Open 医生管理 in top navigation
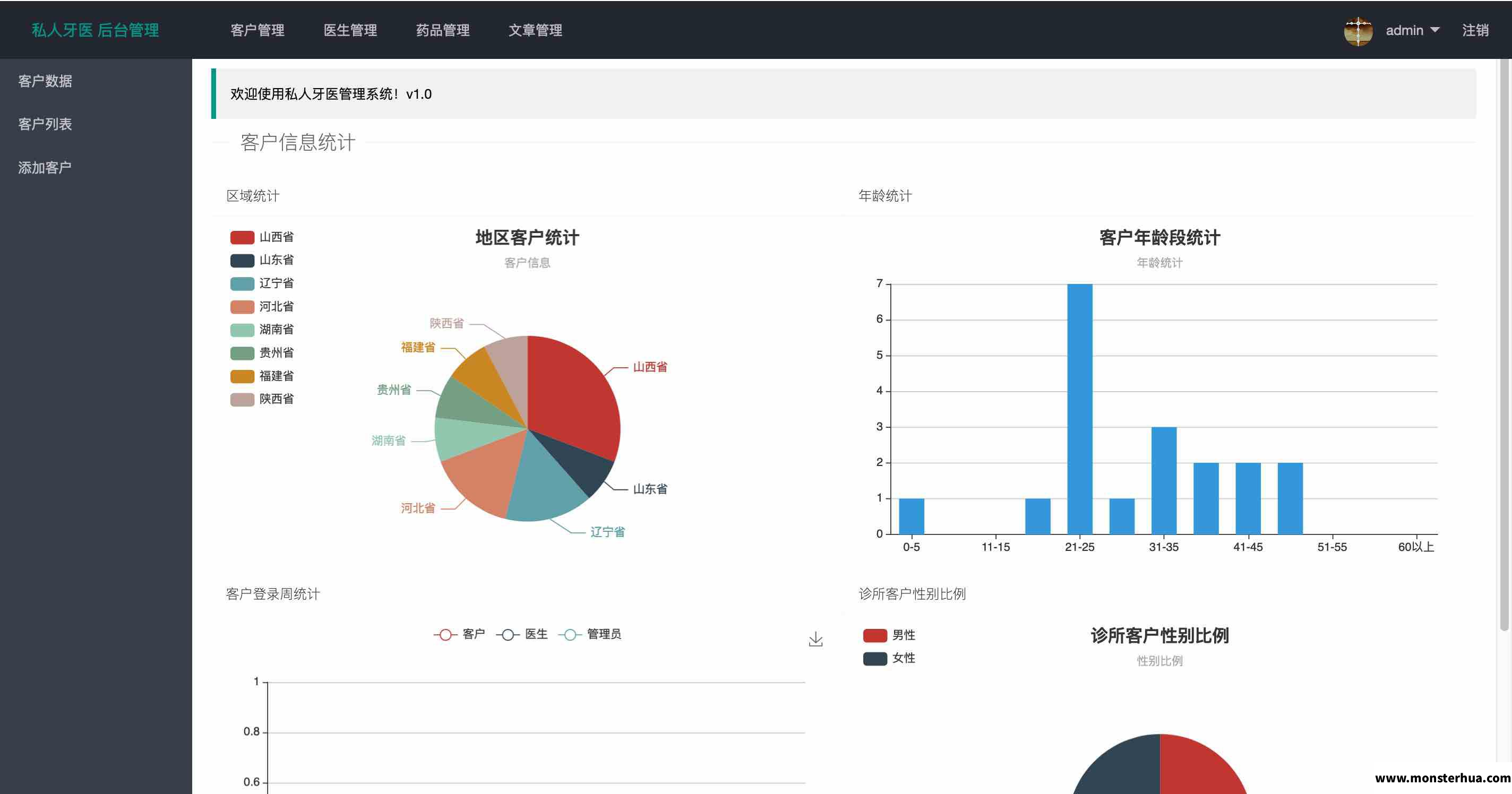Viewport: 1512px width, 794px height. tap(350, 30)
